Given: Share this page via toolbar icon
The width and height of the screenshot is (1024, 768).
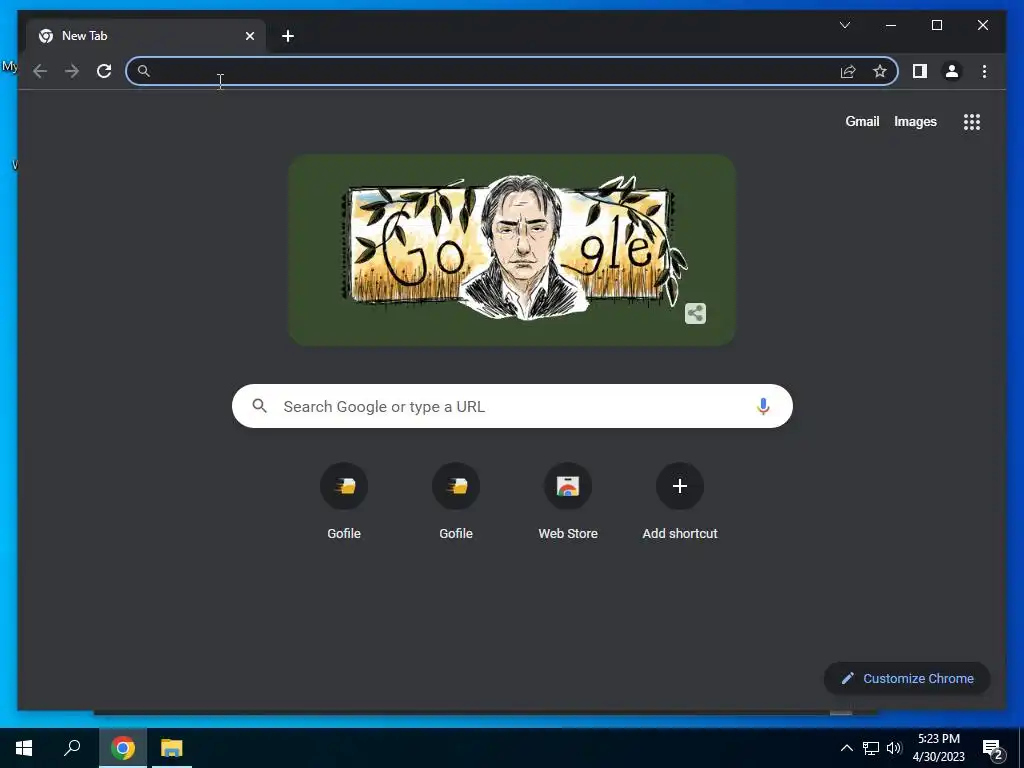Looking at the screenshot, I should click(x=848, y=71).
